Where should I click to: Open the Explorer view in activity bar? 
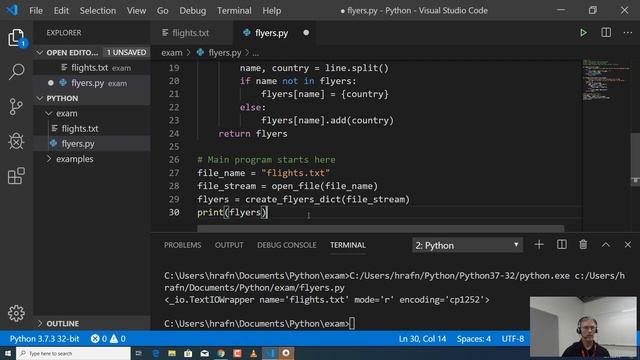pyautogui.click(x=16, y=38)
